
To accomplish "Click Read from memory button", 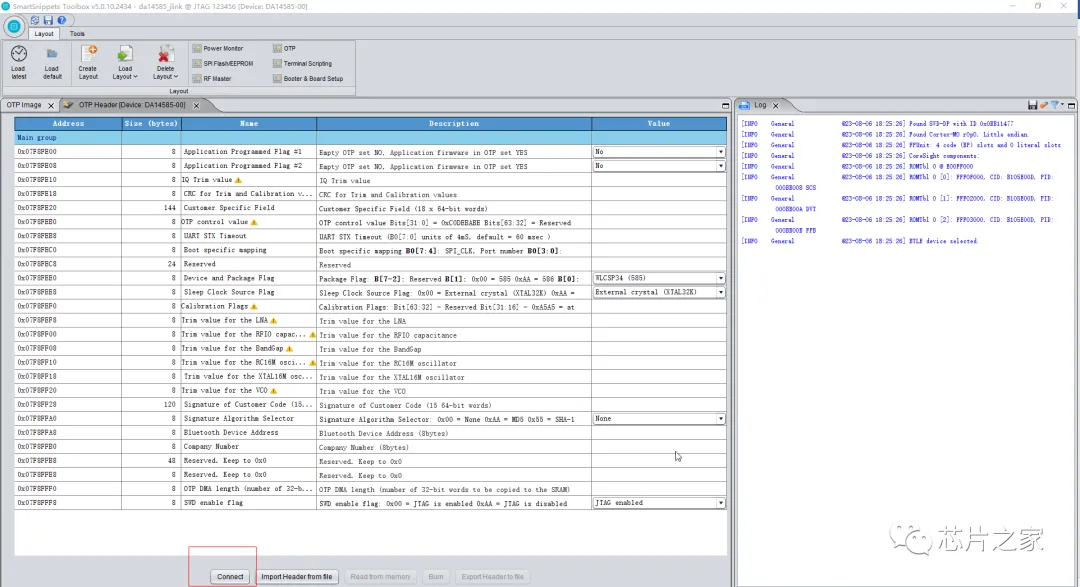I will click(380, 577).
